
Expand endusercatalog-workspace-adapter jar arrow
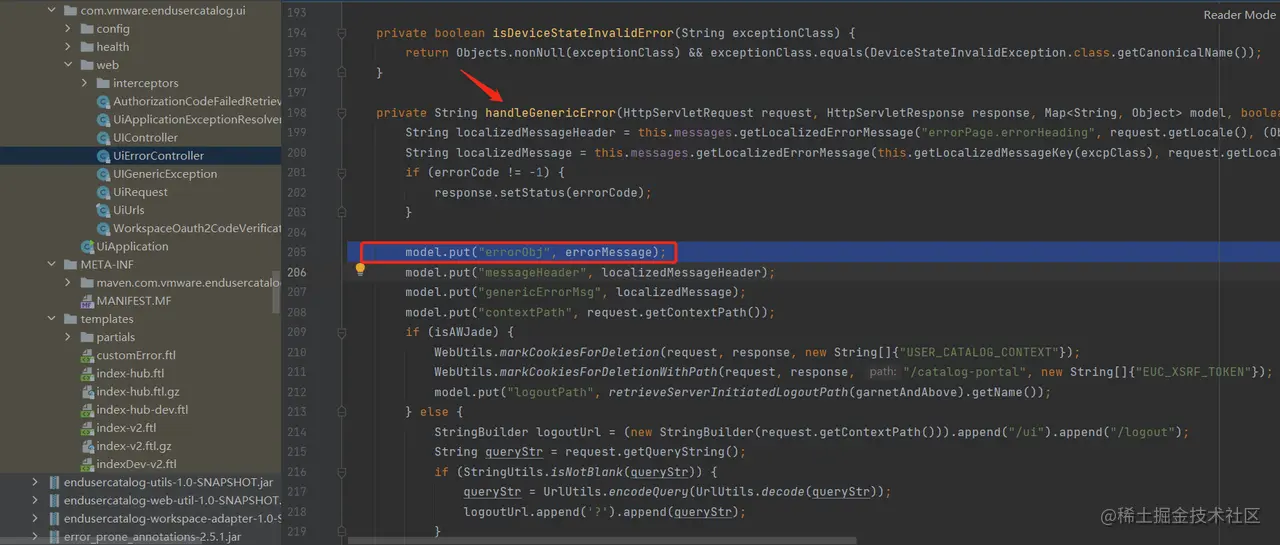point(35,518)
